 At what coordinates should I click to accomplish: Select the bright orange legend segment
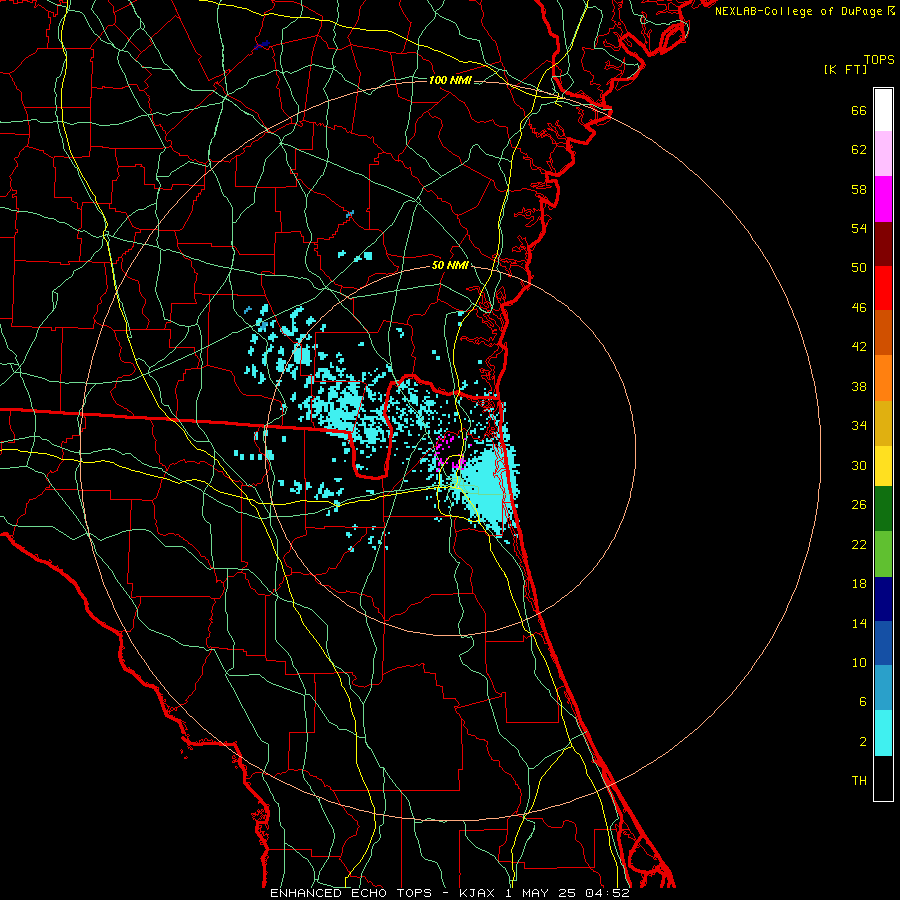(x=883, y=378)
